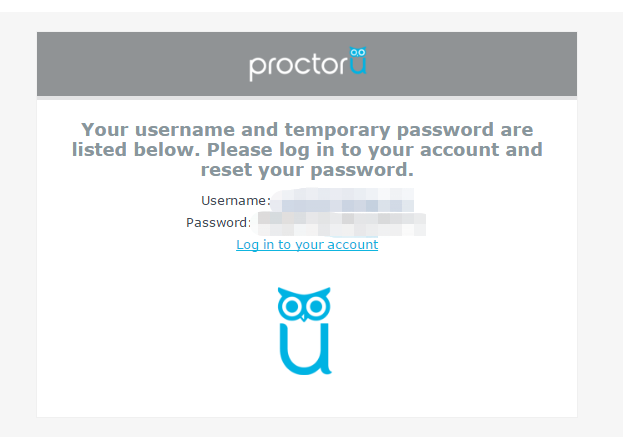This screenshot has height=446, width=623.
Task: Click the blue letter U in header logo
Action: [358, 66]
